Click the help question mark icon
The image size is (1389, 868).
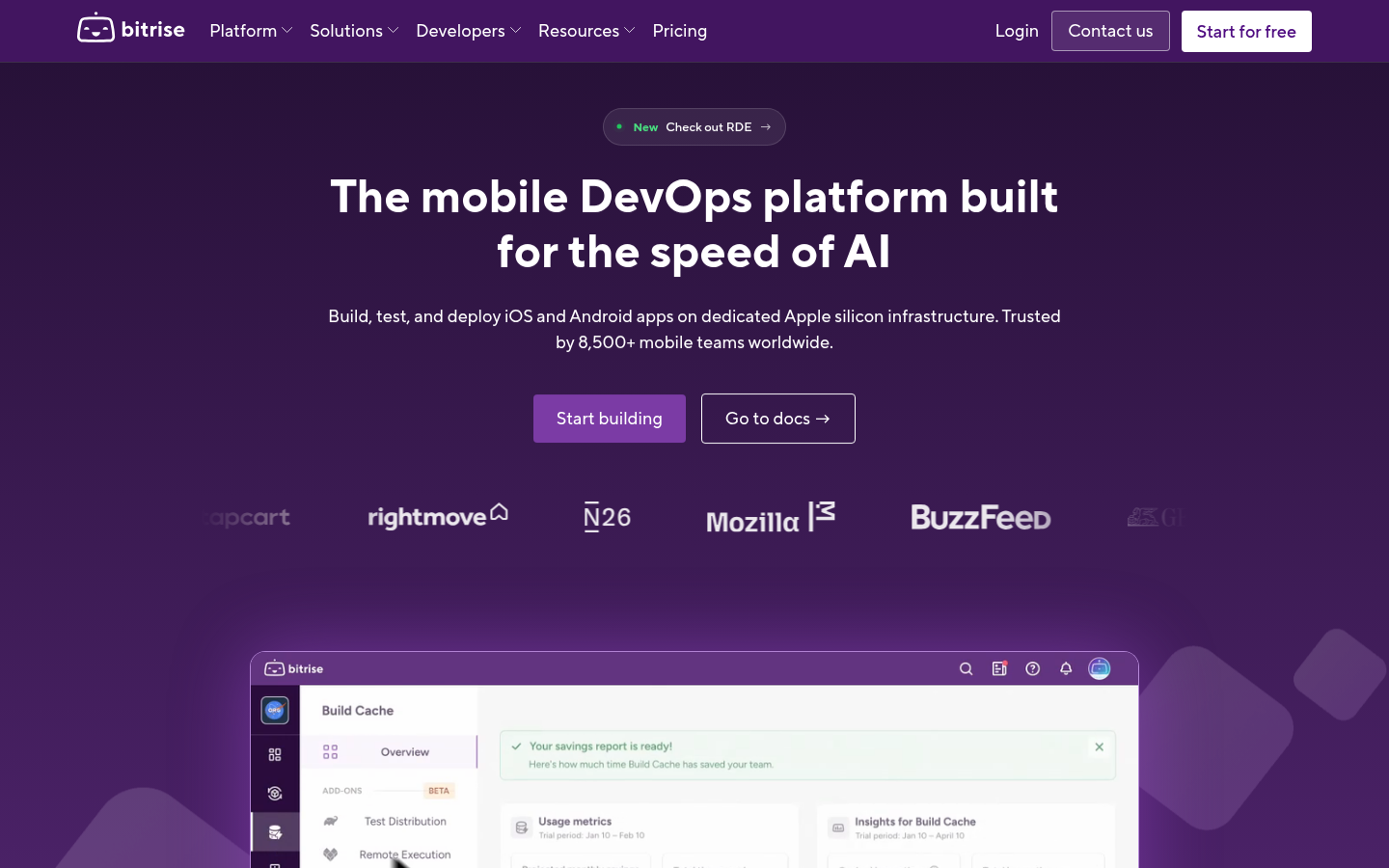(x=1032, y=668)
